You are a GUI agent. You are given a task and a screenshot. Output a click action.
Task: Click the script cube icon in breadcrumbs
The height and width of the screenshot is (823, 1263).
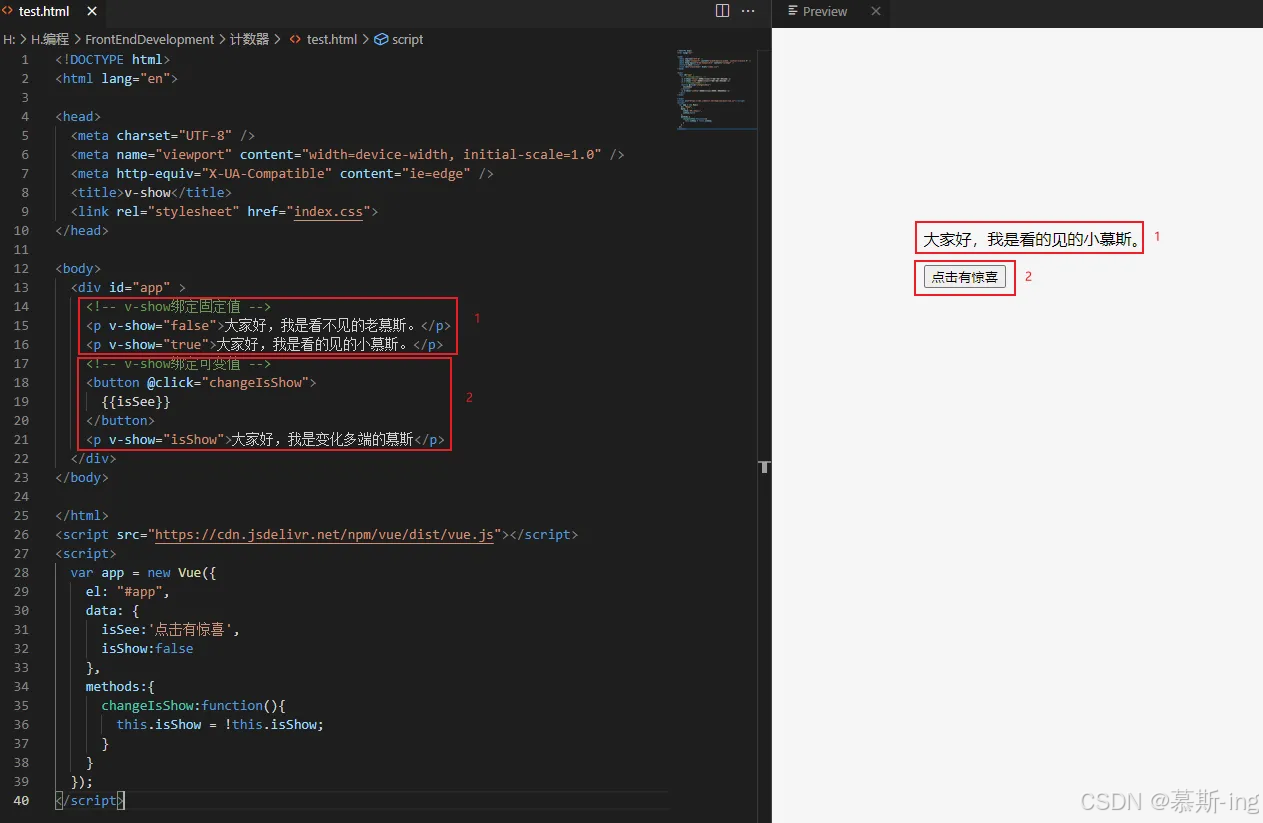point(381,39)
